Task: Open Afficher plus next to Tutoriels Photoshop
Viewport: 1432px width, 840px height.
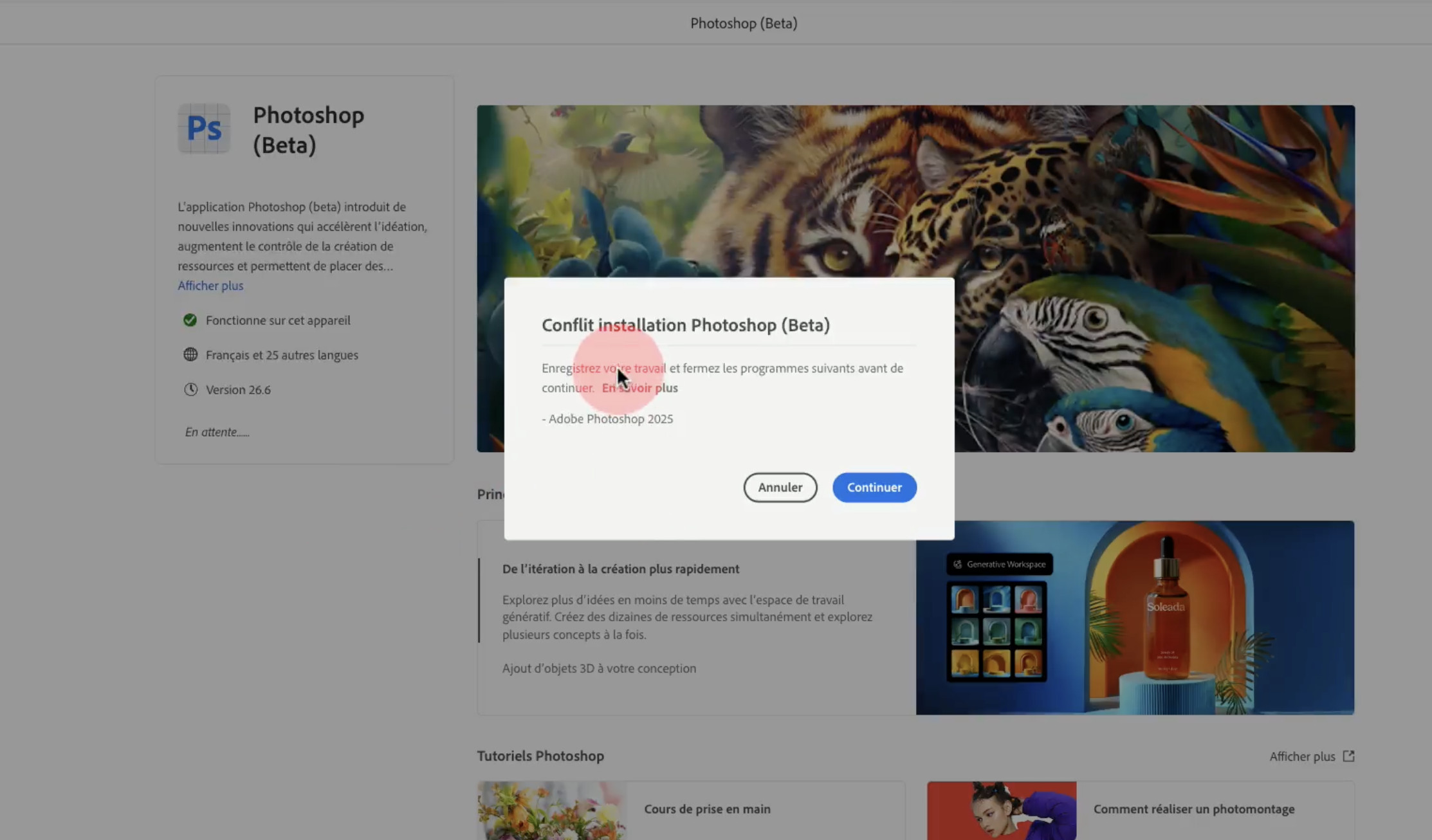Action: tap(1302, 756)
